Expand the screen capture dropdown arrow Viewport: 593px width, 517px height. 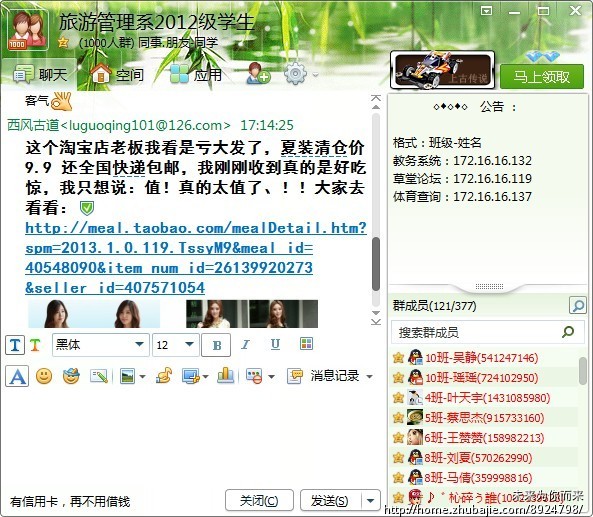pyautogui.click(x=205, y=377)
